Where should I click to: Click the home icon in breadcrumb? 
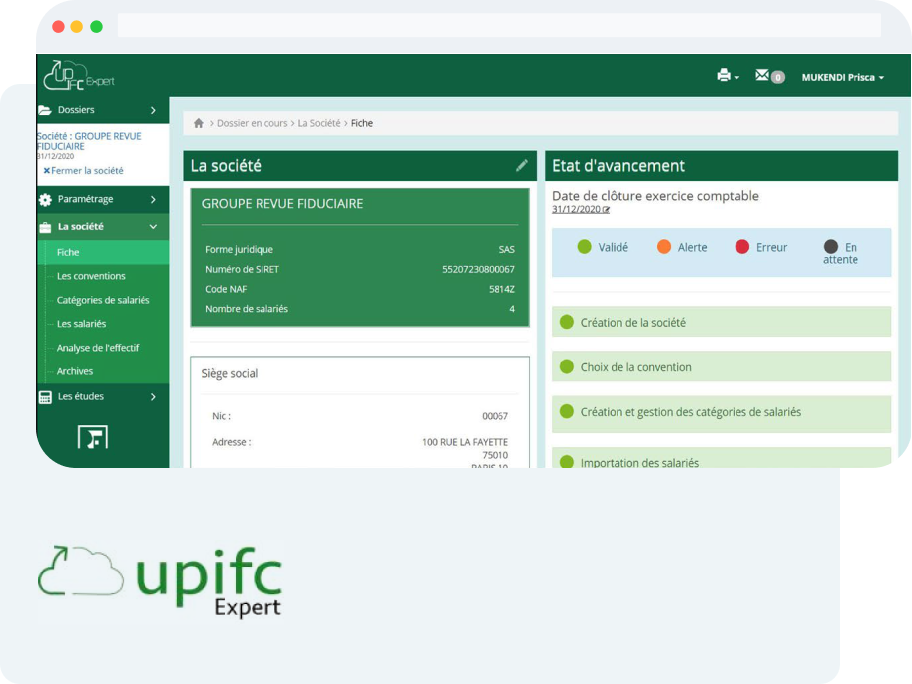pyautogui.click(x=199, y=123)
